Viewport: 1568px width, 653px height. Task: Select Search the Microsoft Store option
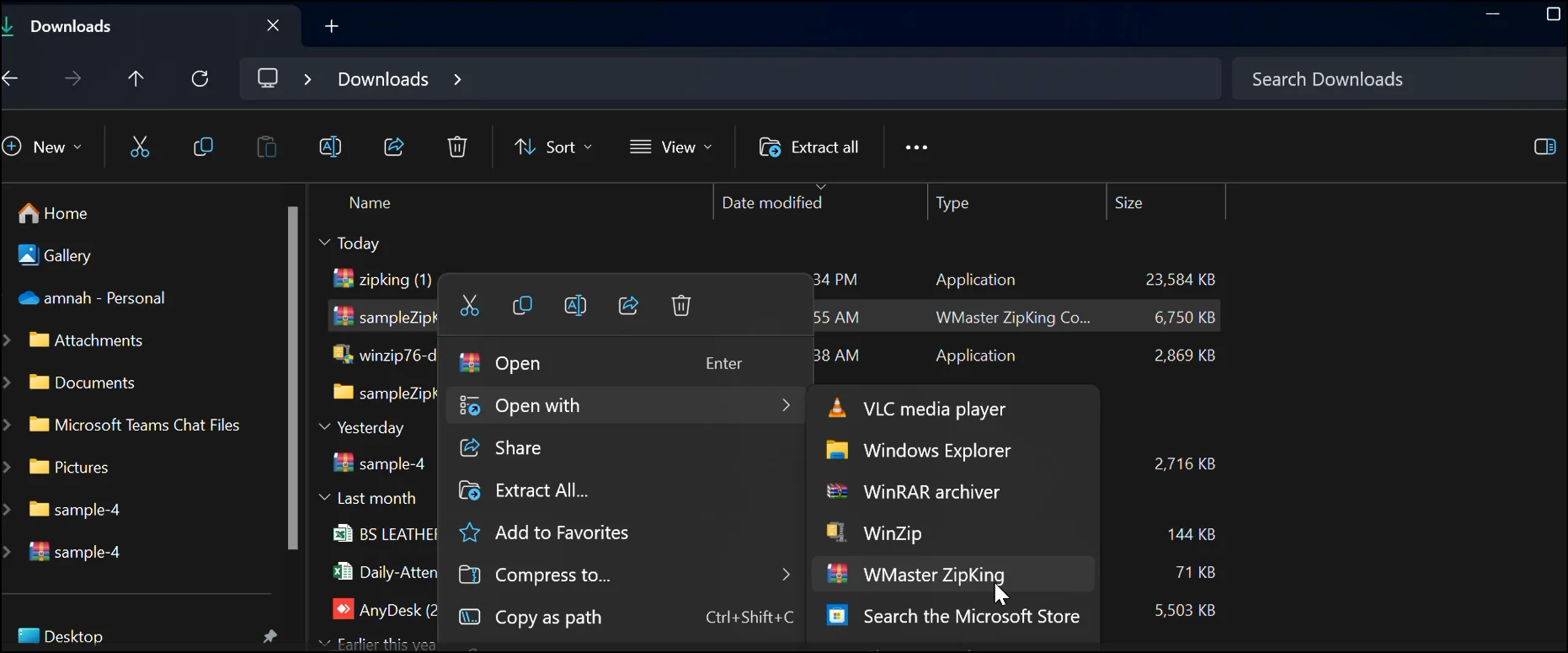pyautogui.click(x=953, y=617)
